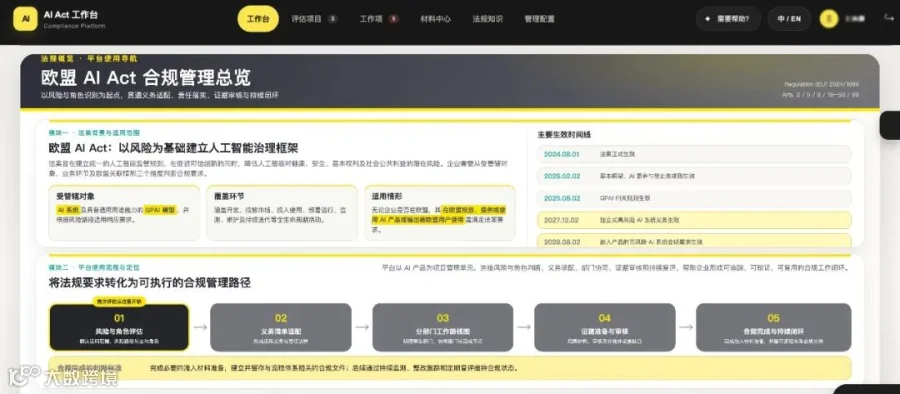Select the 2024.08.01 timeline entry

click(x=694, y=154)
